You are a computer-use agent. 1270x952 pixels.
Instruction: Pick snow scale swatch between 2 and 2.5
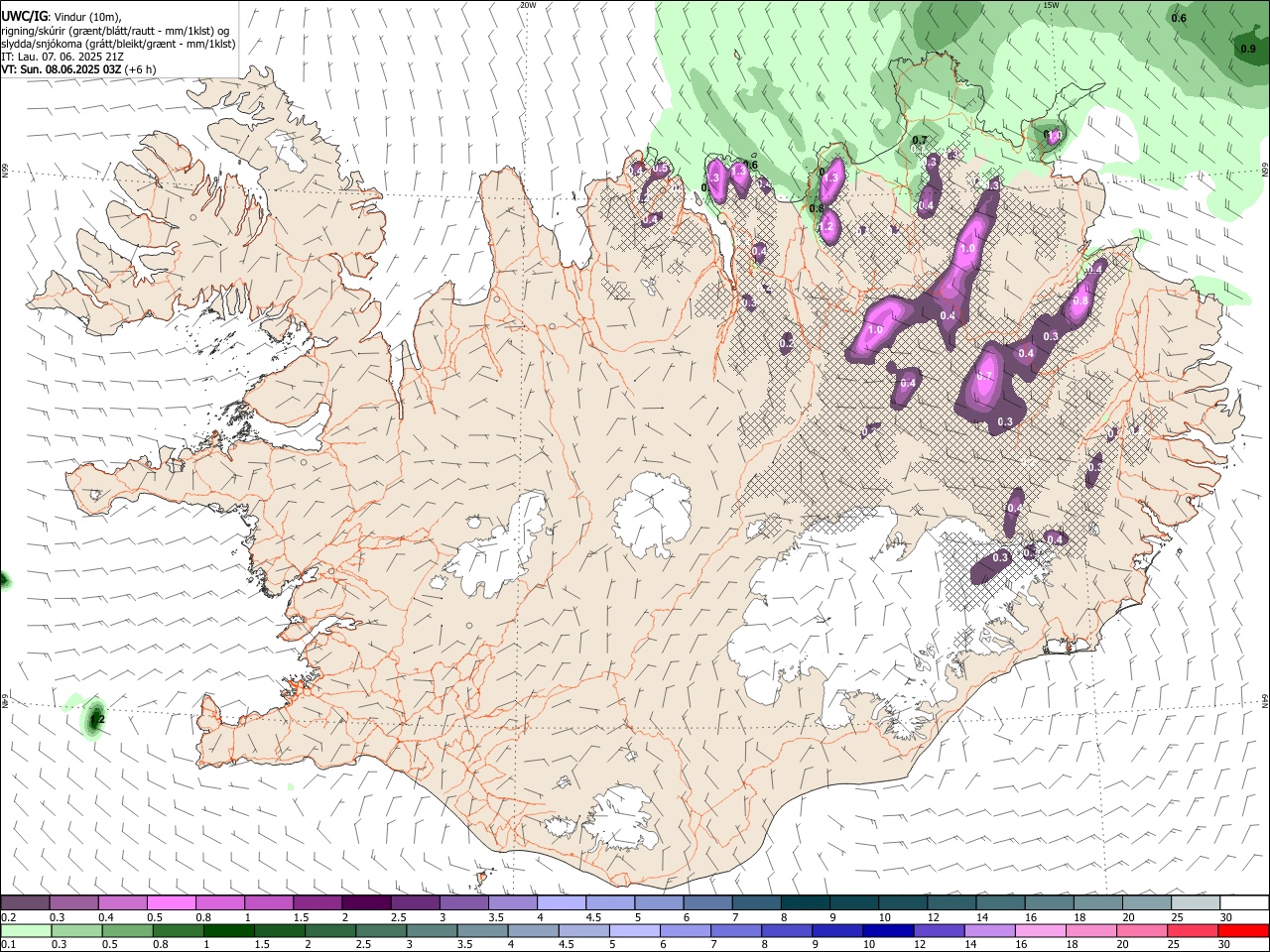(x=365, y=903)
